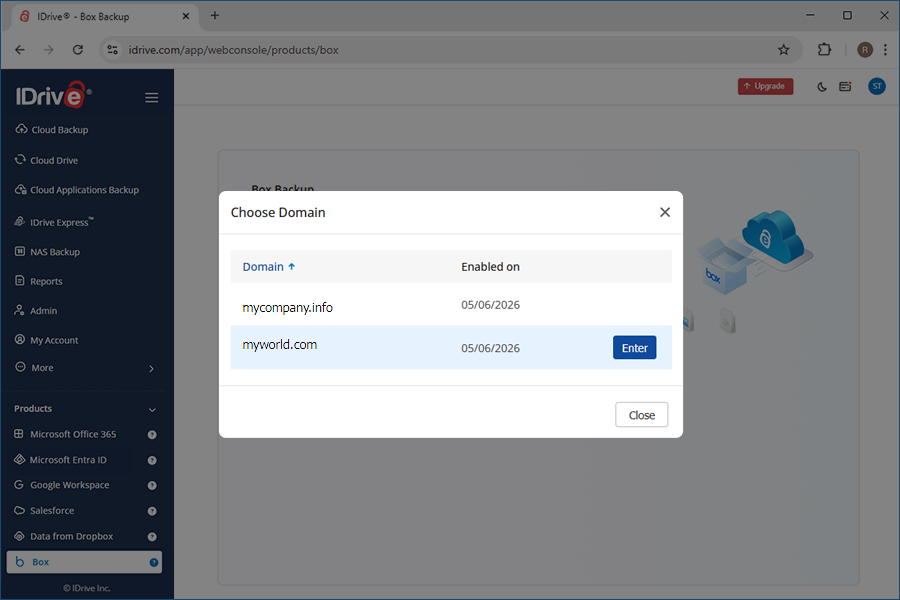The width and height of the screenshot is (900, 600).
Task: Open NAS Backup section
Action: pyautogui.click(x=48, y=251)
